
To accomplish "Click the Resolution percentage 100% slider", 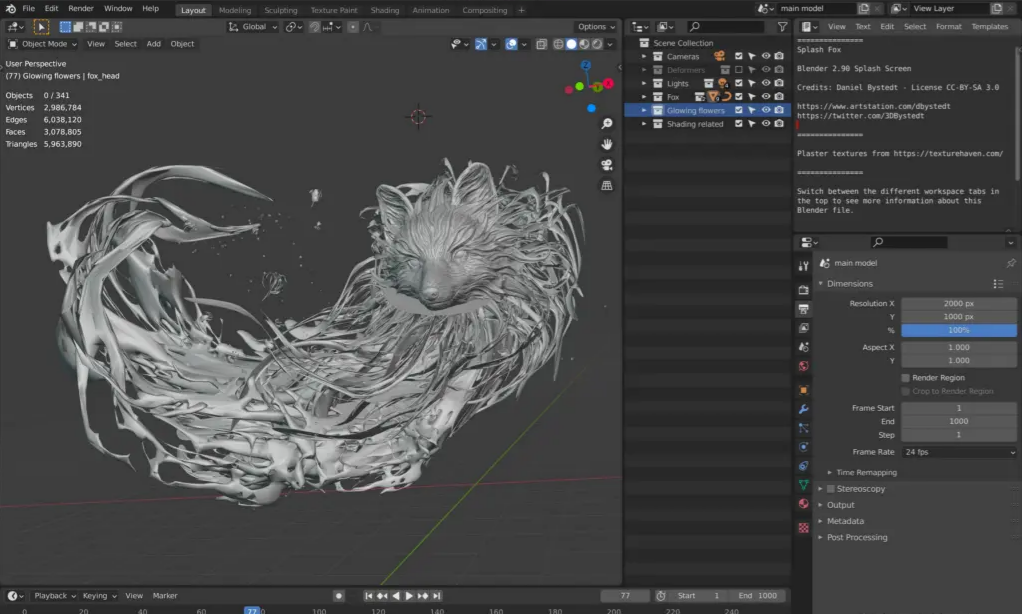I will click(x=959, y=330).
